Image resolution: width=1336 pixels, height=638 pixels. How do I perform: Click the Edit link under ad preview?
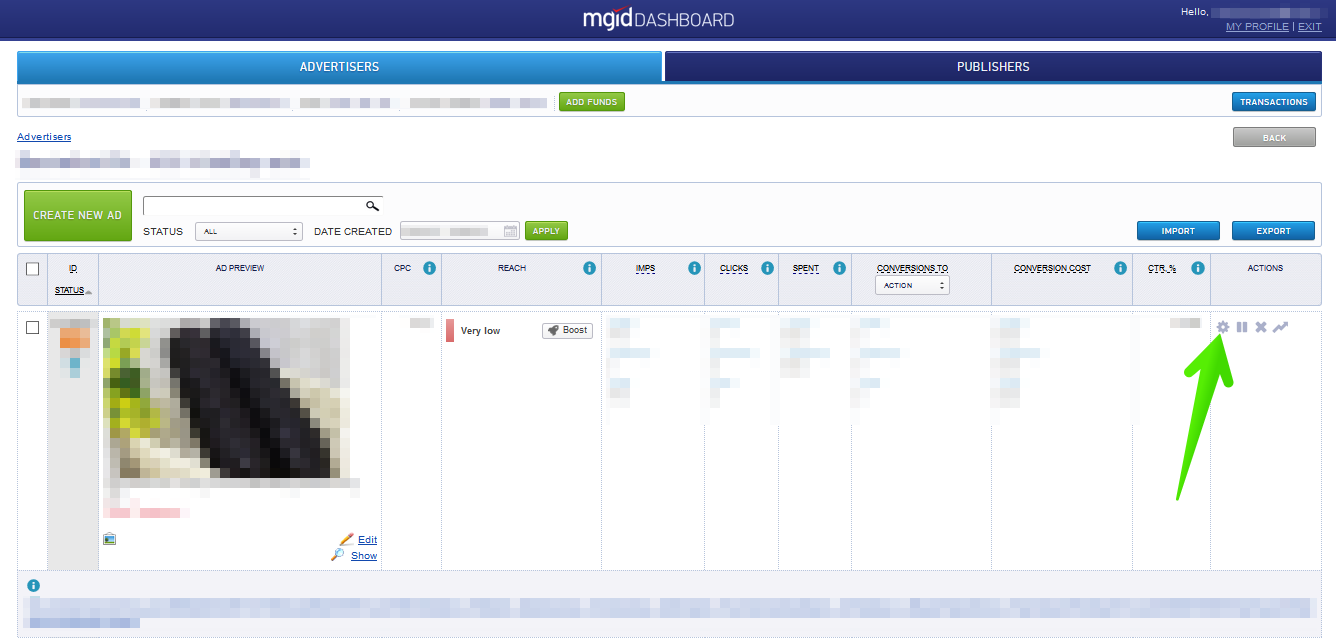click(367, 540)
